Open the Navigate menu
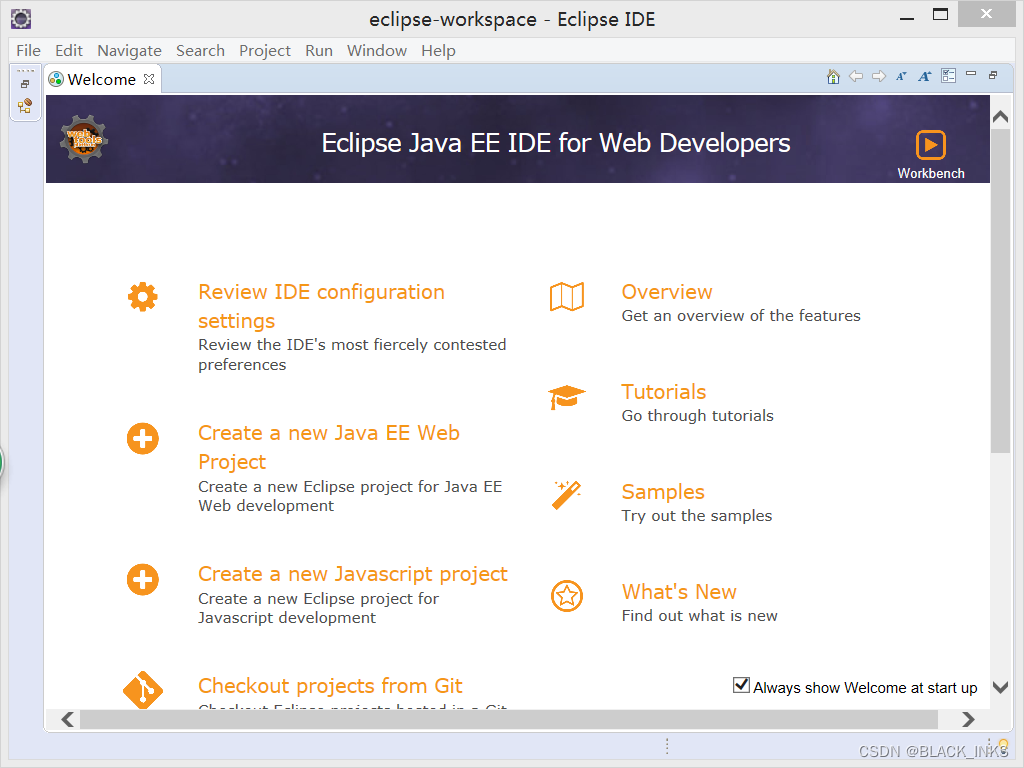Screen dimensions: 1024x768 129,51
